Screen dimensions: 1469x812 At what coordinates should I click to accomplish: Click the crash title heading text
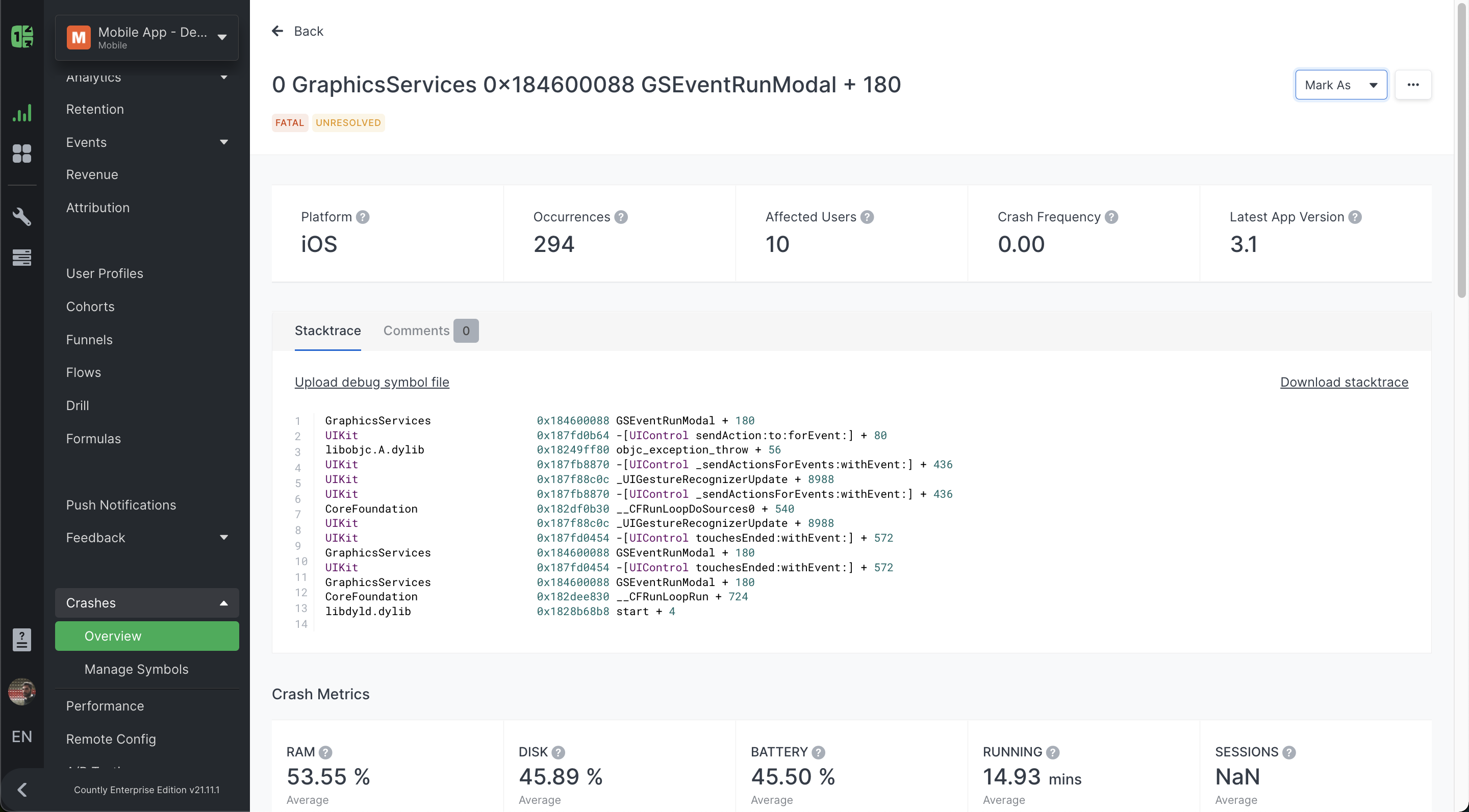click(586, 84)
